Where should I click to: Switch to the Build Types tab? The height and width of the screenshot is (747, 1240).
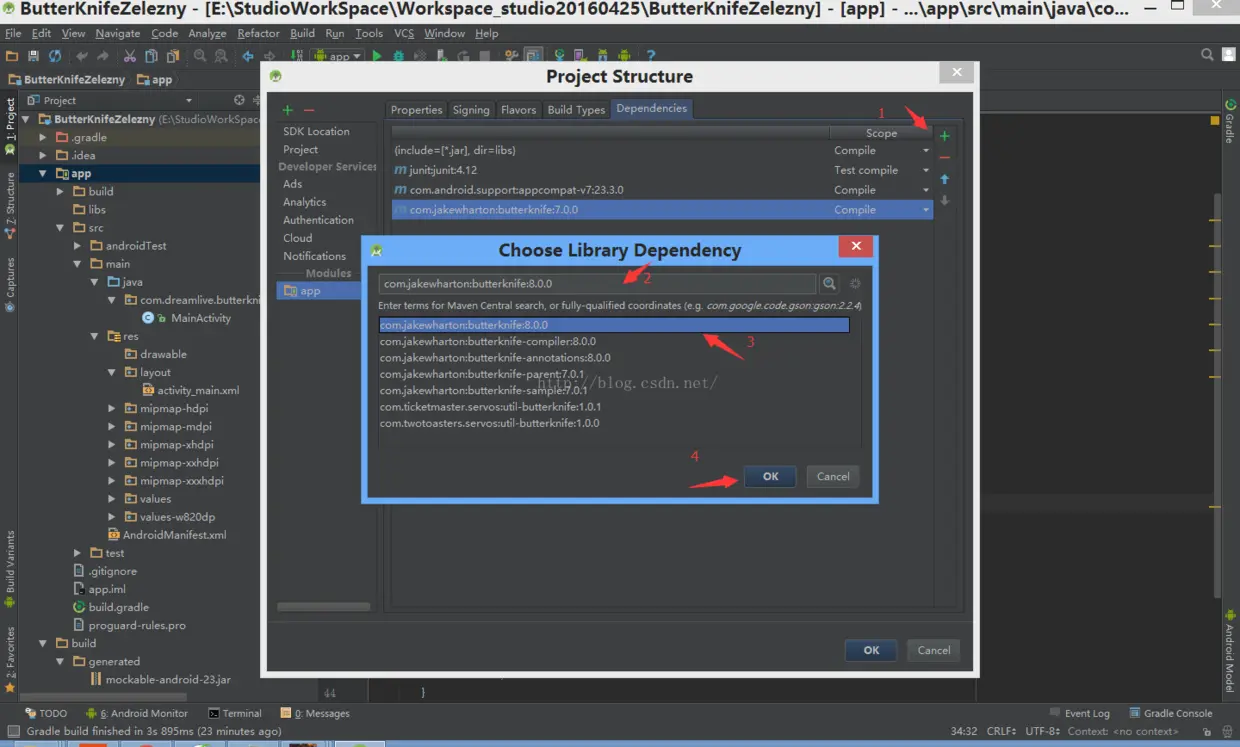tap(576, 110)
